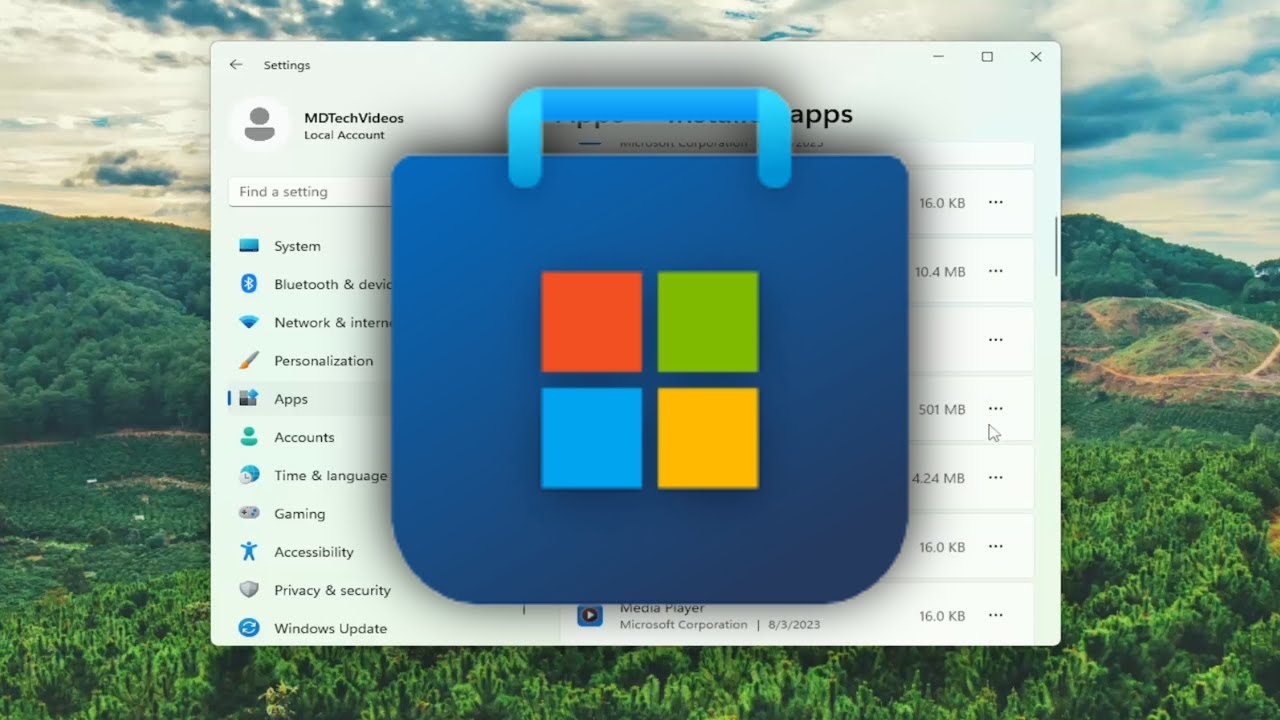Click the 10.4 MB size value
The width and height of the screenshot is (1280, 720).
tap(940, 272)
